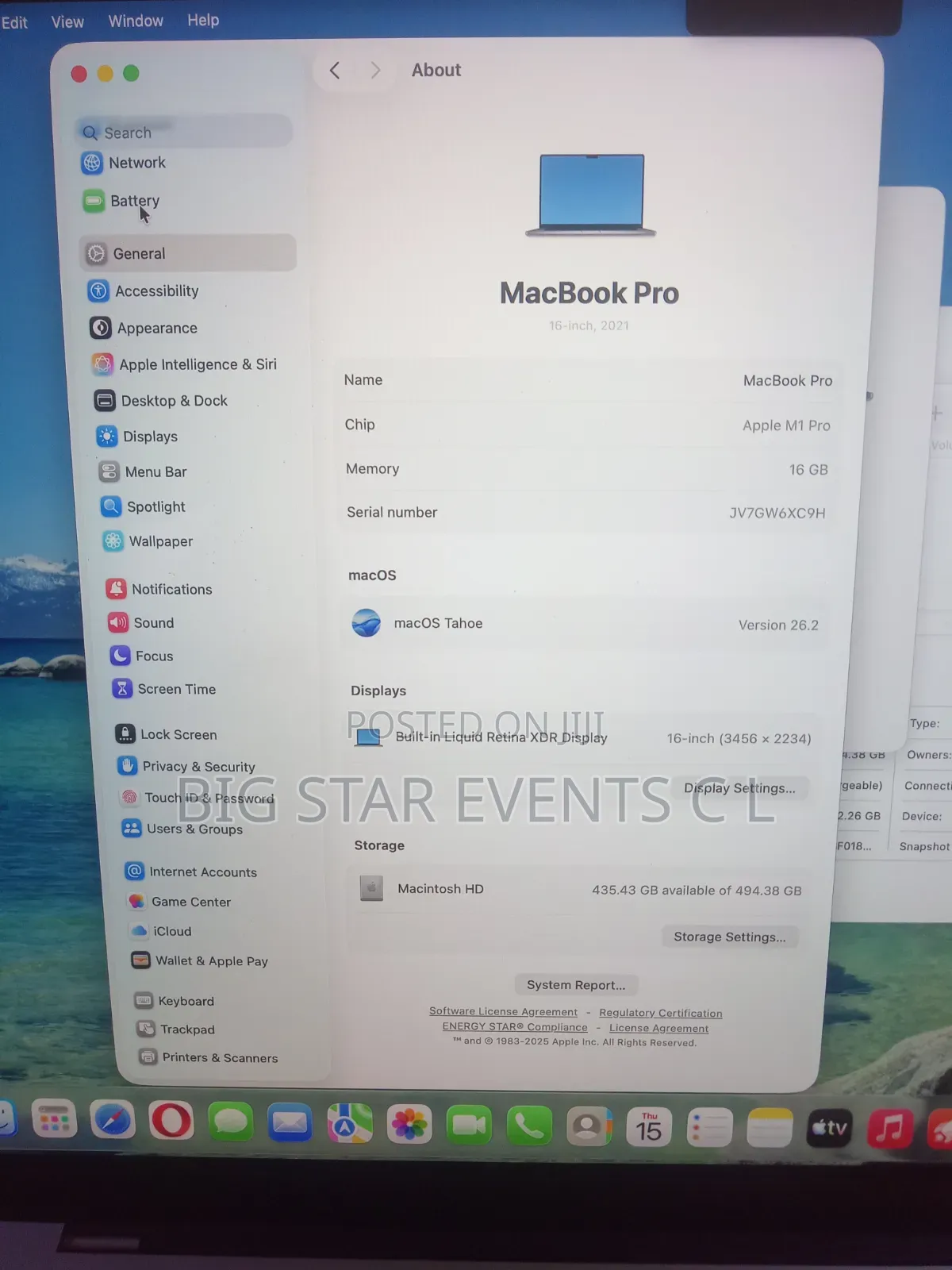Open iCloud settings
Image resolution: width=952 pixels, height=1270 pixels.
click(x=161, y=931)
